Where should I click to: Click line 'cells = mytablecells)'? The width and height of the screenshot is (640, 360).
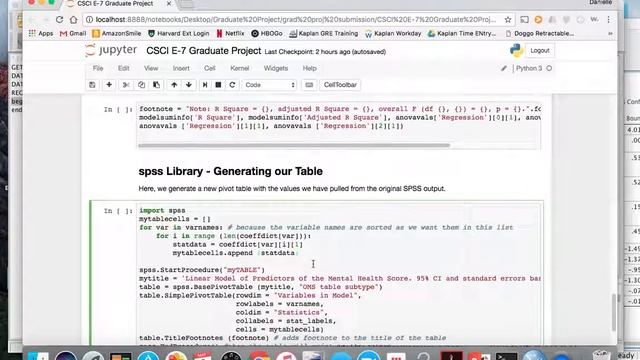[x=280, y=329]
